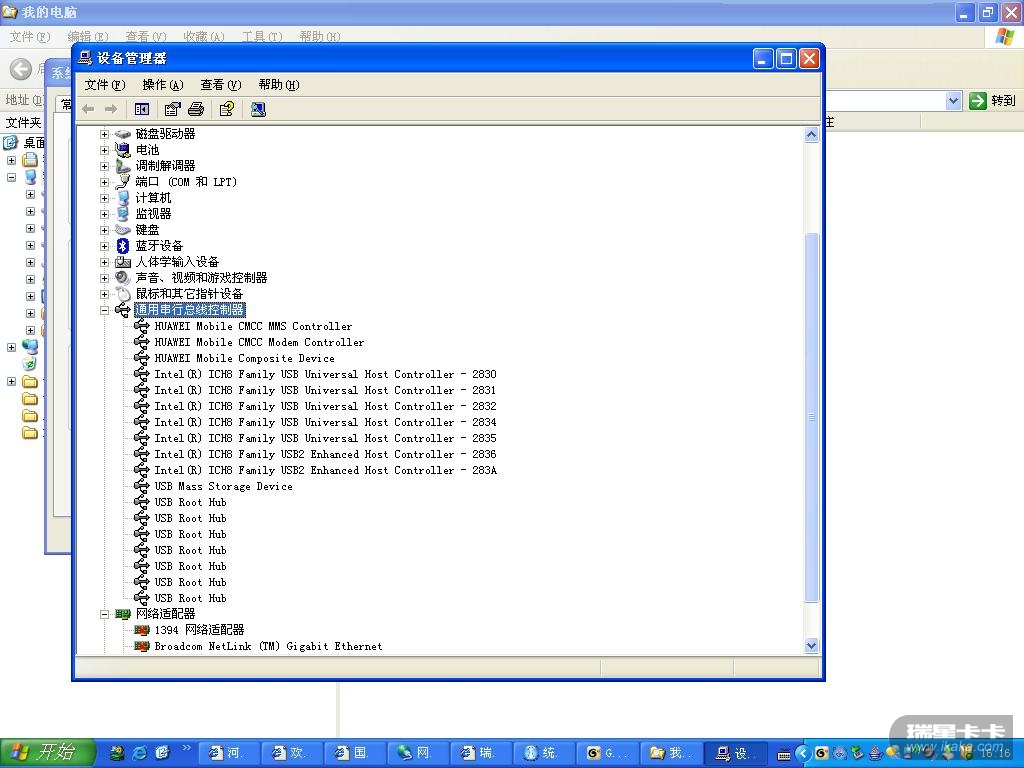1024x768 pixels.
Task: Click the Back arrow in Device Manager toolbar
Action: tap(88, 109)
